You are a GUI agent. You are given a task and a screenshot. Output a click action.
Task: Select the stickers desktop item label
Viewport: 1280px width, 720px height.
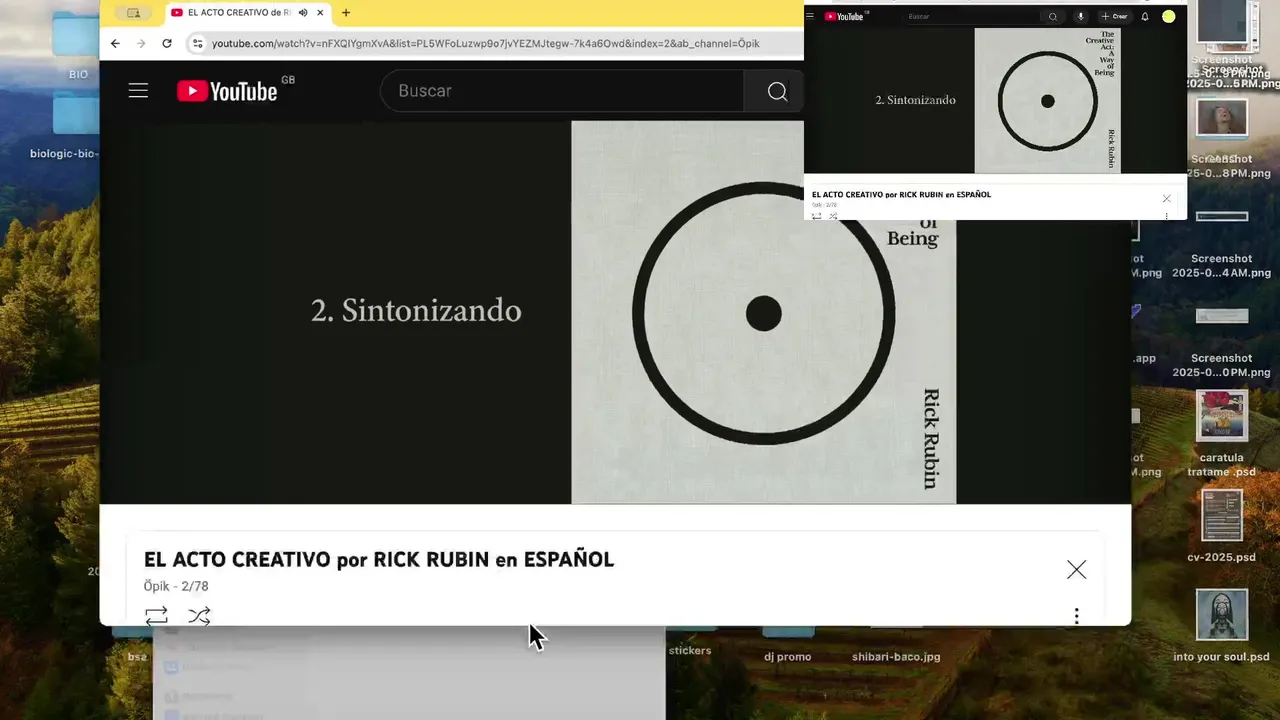point(690,650)
